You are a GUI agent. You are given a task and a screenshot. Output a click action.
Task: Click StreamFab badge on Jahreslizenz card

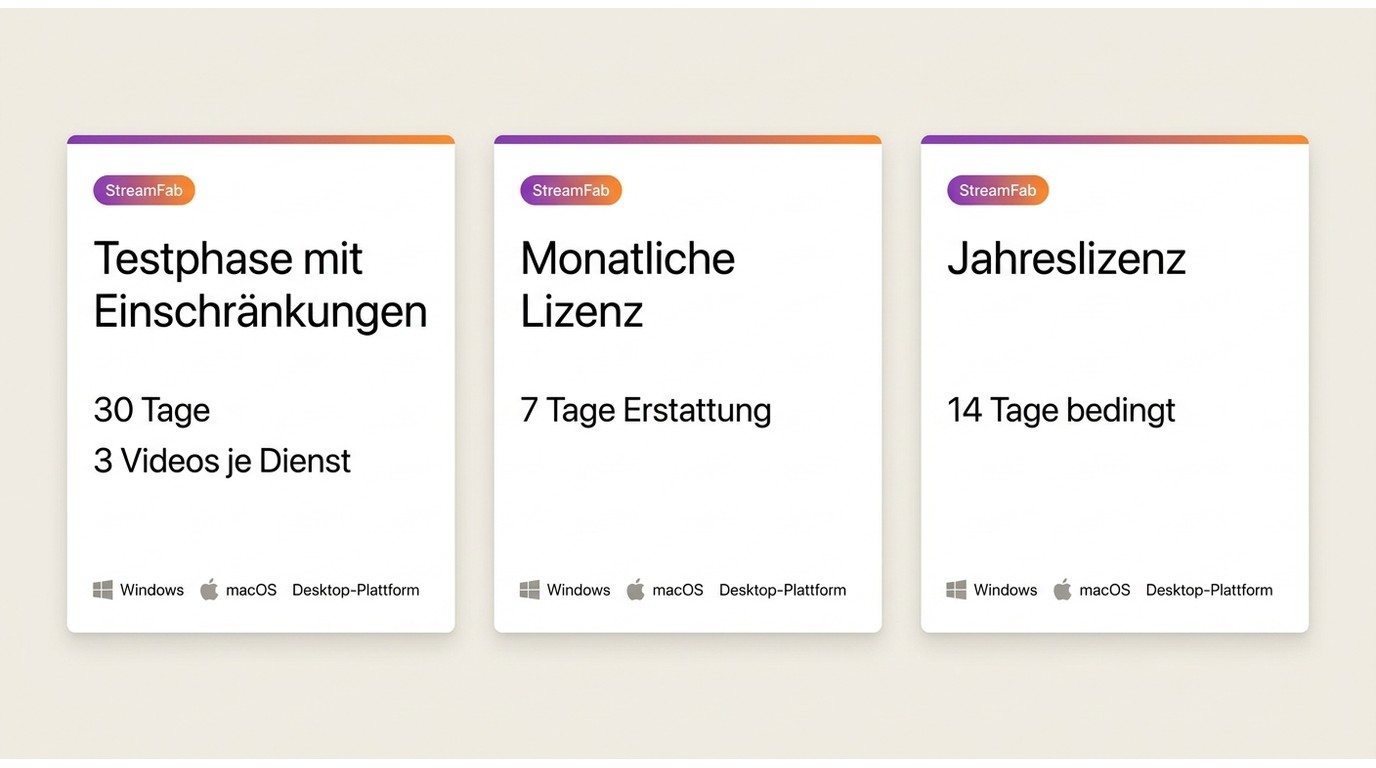tap(998, 190)
